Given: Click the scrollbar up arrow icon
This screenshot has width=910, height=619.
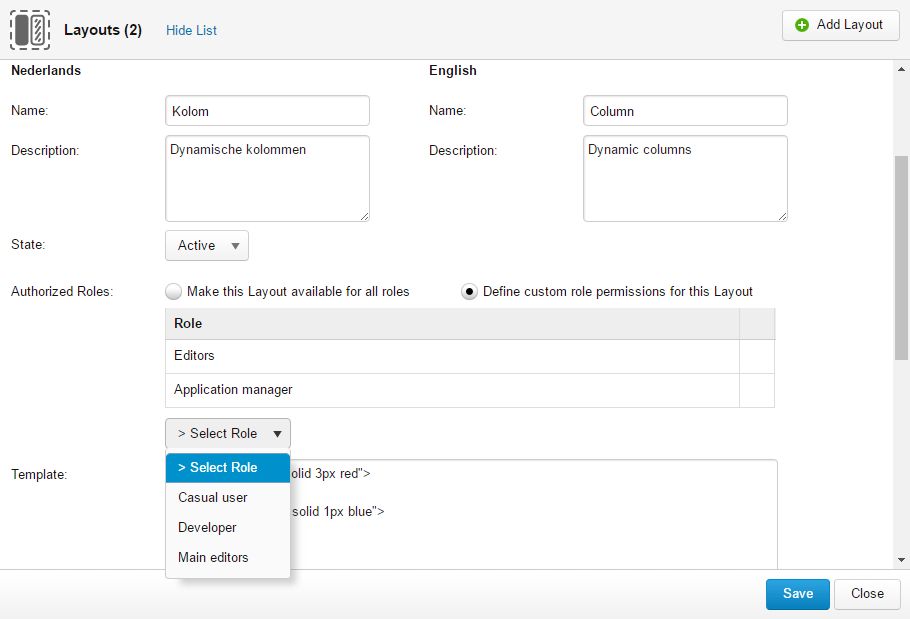Looking at the screenshot, I should [x=901, y=70].
